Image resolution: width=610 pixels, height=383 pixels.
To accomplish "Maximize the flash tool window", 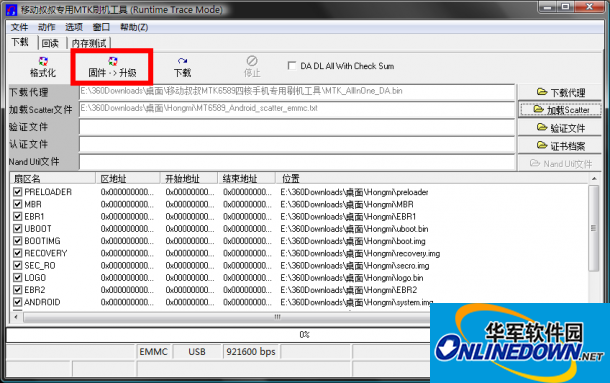I will 566,7.
